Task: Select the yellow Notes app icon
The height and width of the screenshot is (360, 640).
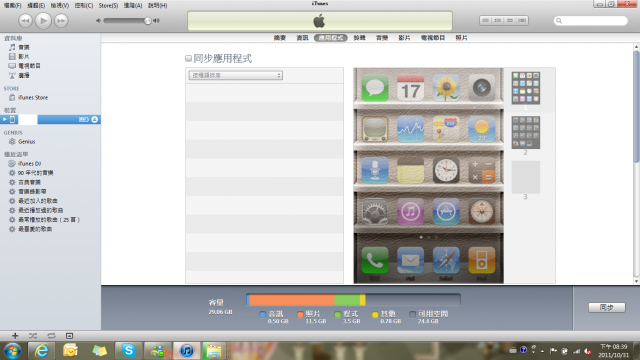Action: pyautogui.click(x=410, y=170)
